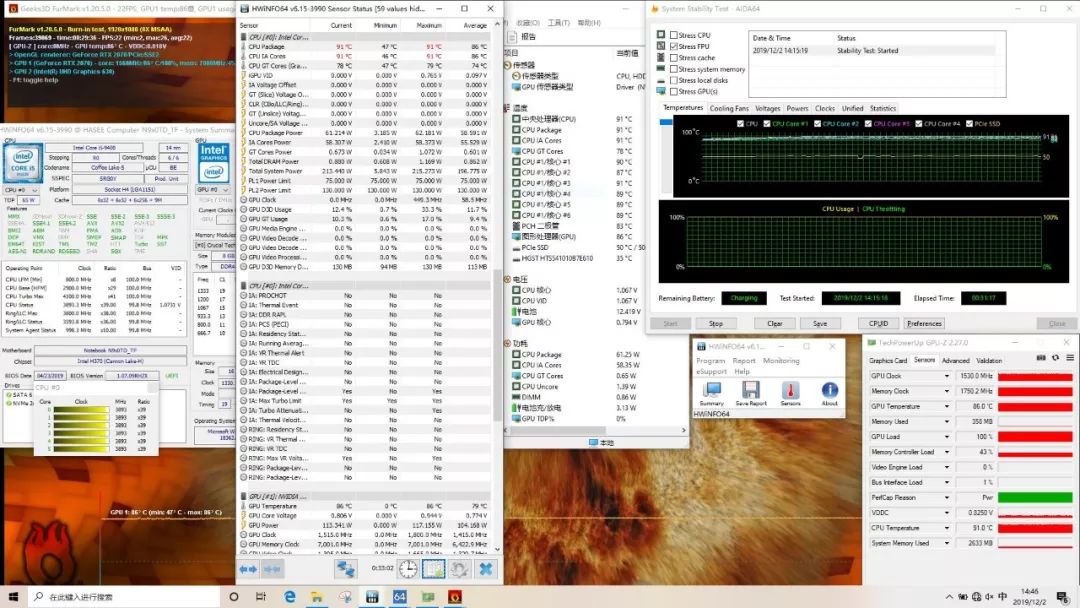Click the GPU-Z screenshot camera icon
Screen dimensions: 1080x608
tap(1041, 358)
